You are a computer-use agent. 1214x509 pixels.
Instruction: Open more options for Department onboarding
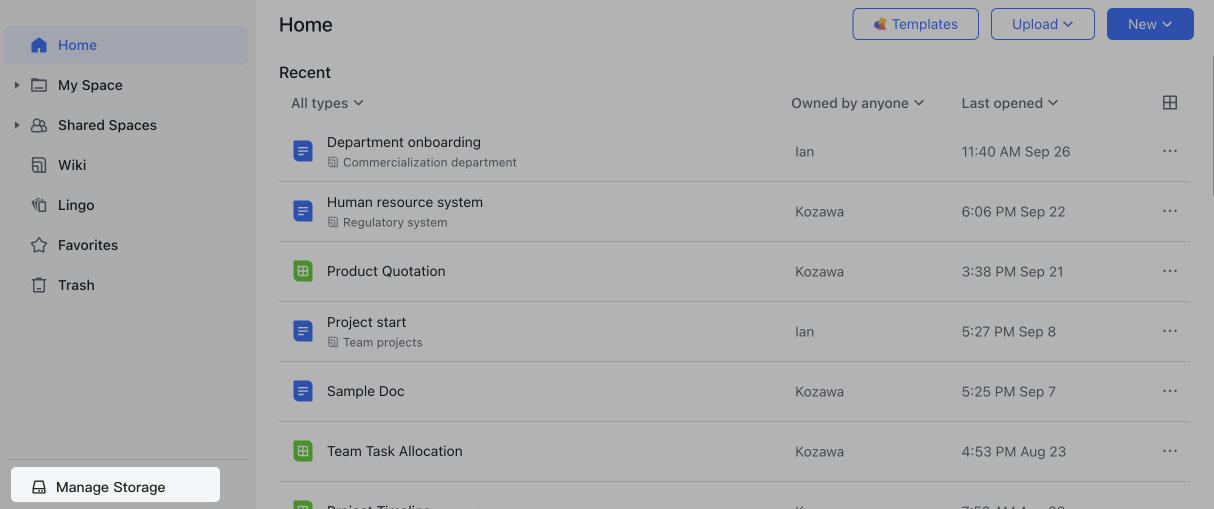coord(1169,151)
